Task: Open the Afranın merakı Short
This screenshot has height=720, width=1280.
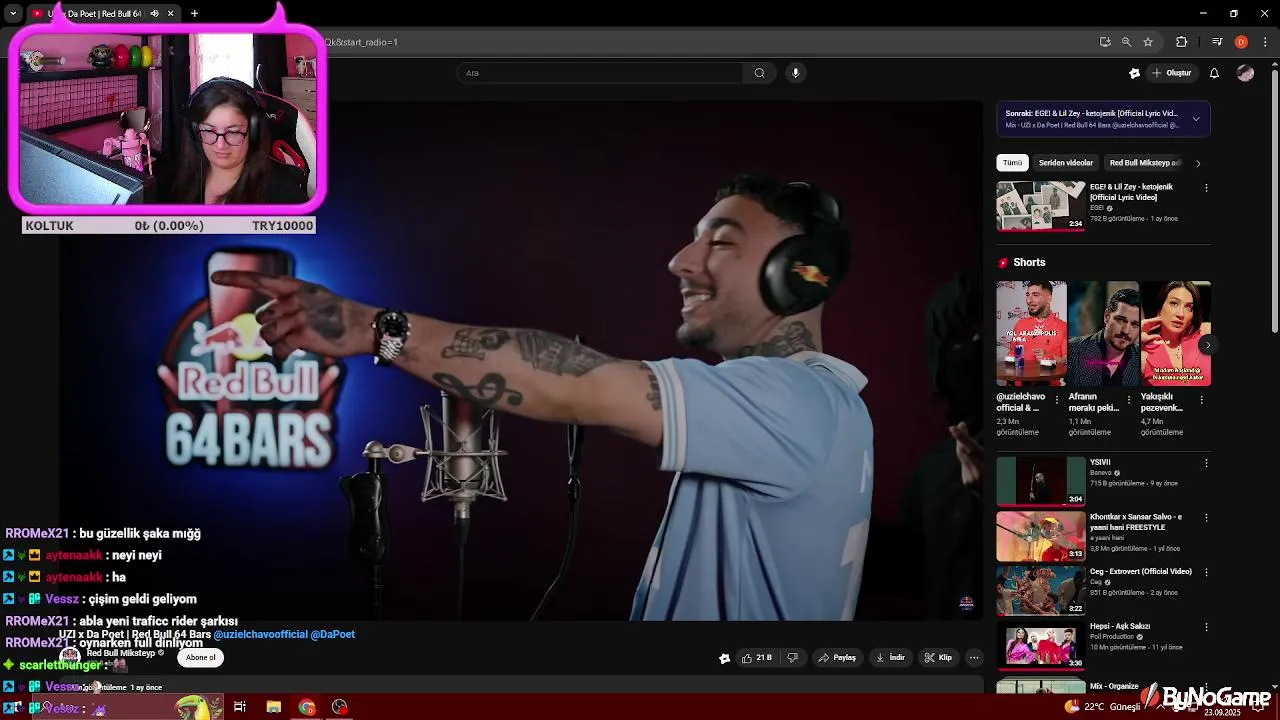Action: [1103, 334]
